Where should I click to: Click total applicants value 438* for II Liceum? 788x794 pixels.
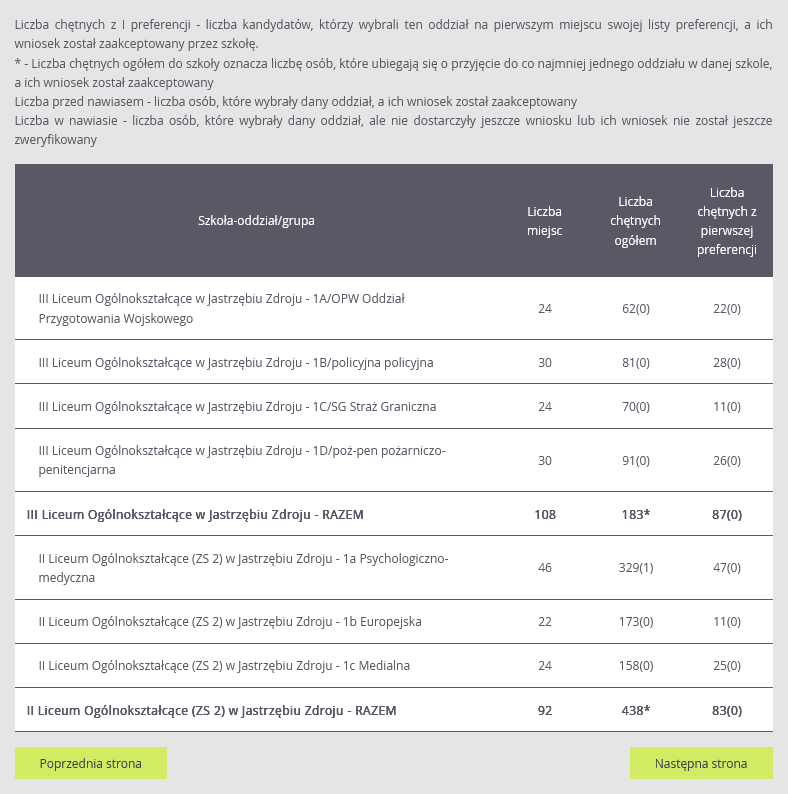tap(636, 710)
